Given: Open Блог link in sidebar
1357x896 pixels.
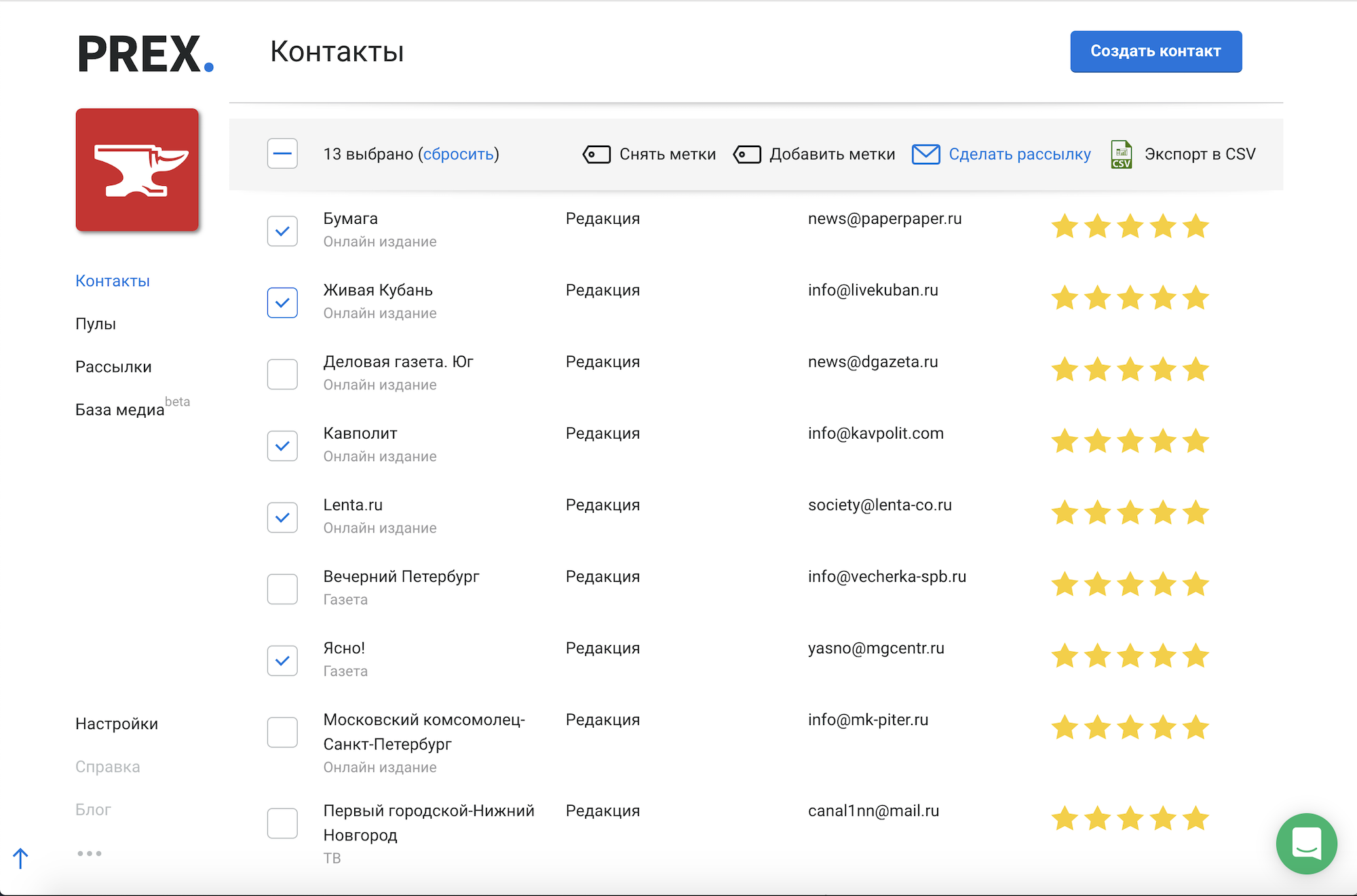Looking at the screenshot, I should (93, 809).
